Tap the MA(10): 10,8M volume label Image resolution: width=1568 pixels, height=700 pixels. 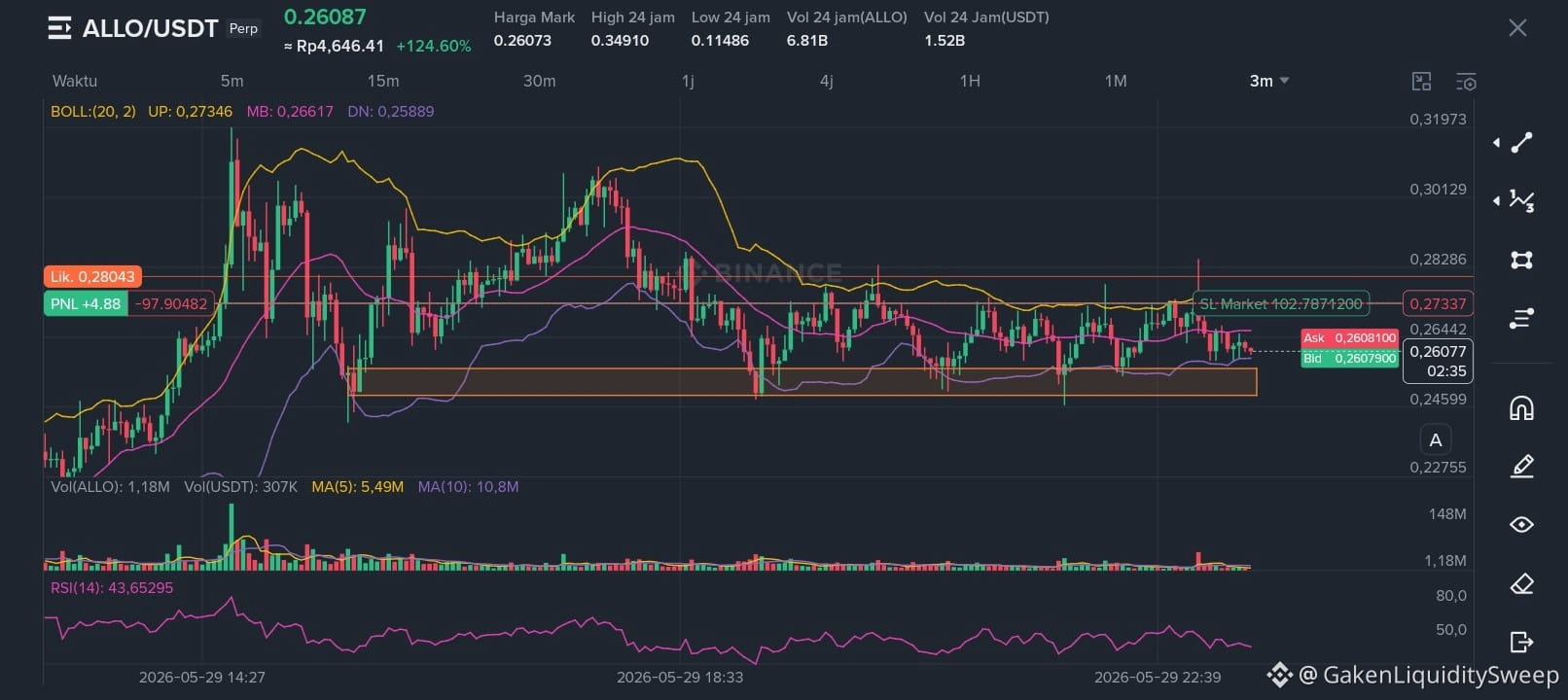pos(468,486)
